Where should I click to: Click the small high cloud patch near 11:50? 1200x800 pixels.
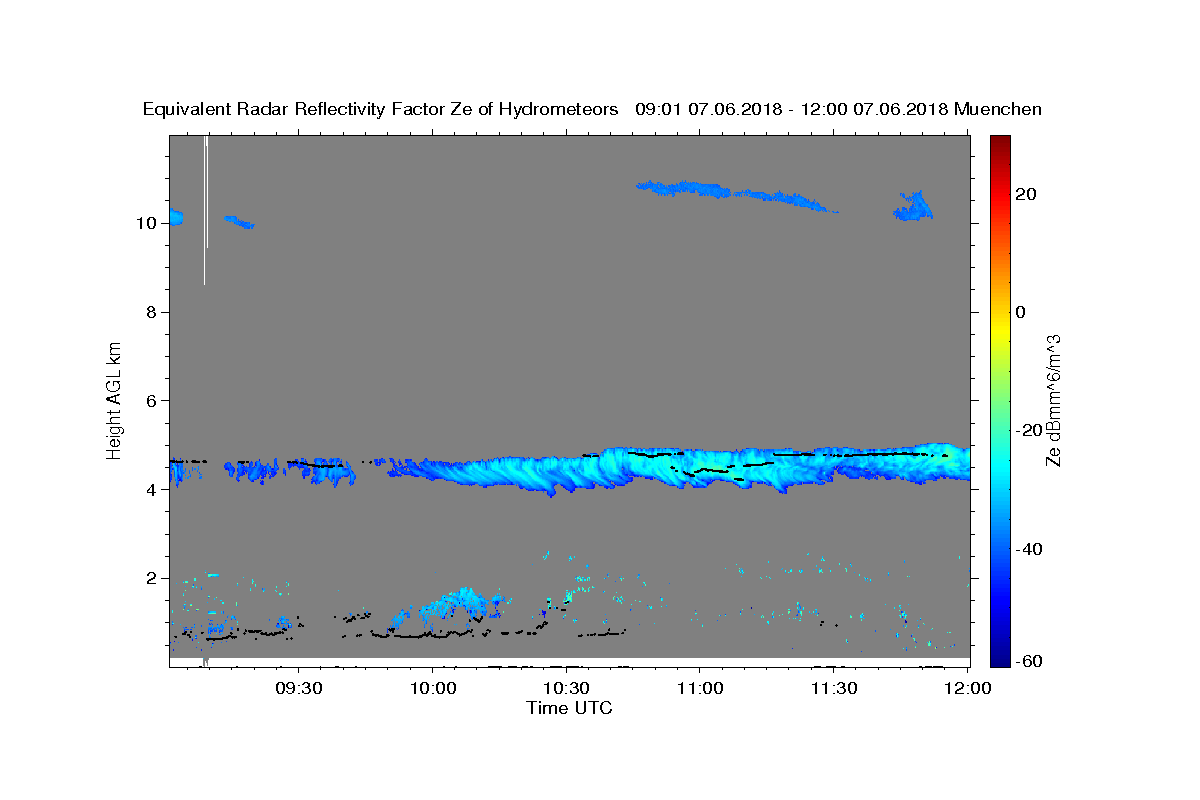click(x=913, y=206)
